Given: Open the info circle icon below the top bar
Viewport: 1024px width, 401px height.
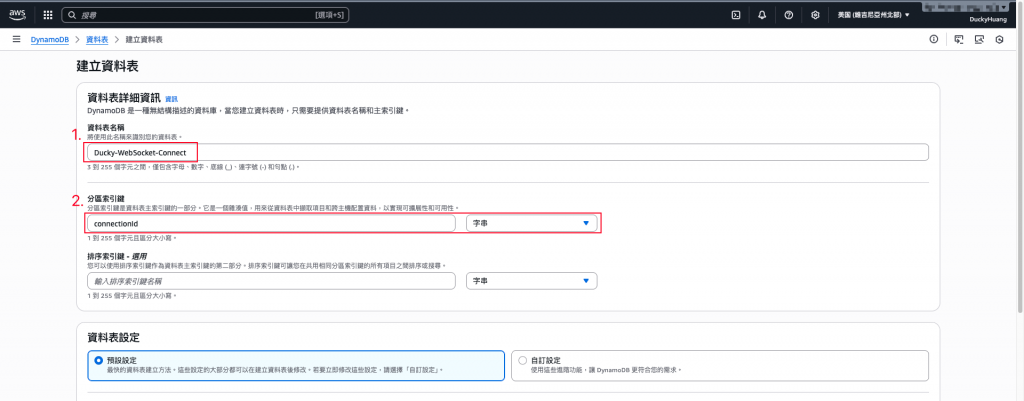Looking at the screenshot, I should 934,39.
